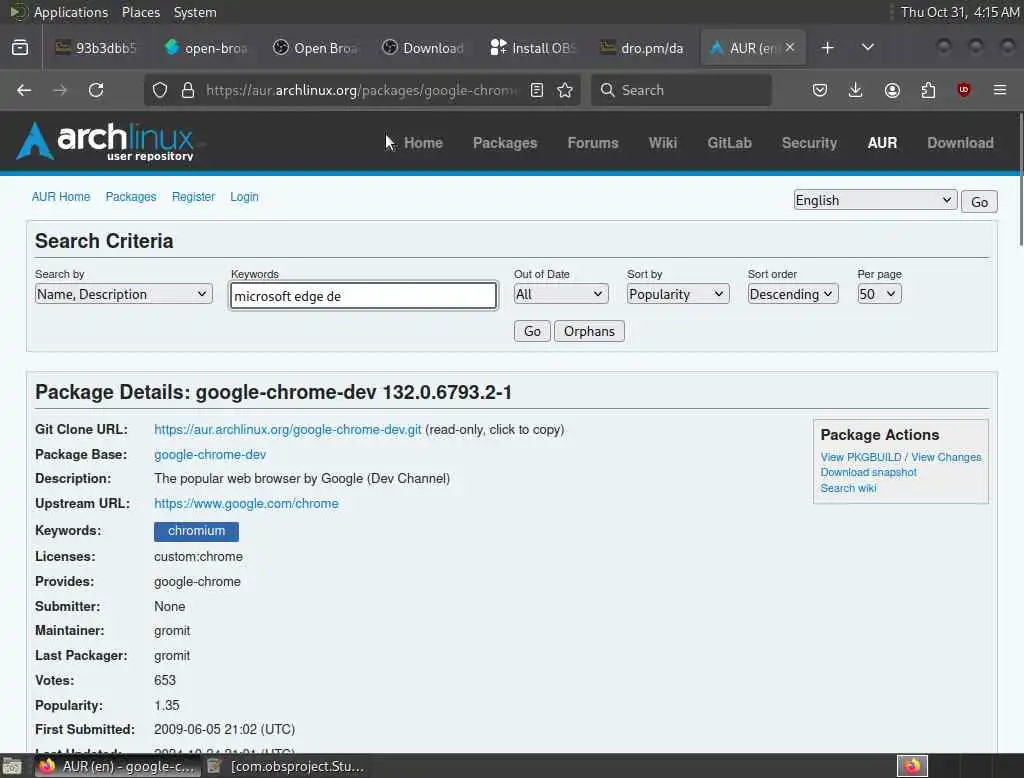1024x778 pixels.
Task: Open the System menu
Action: [x=195, y=12]
